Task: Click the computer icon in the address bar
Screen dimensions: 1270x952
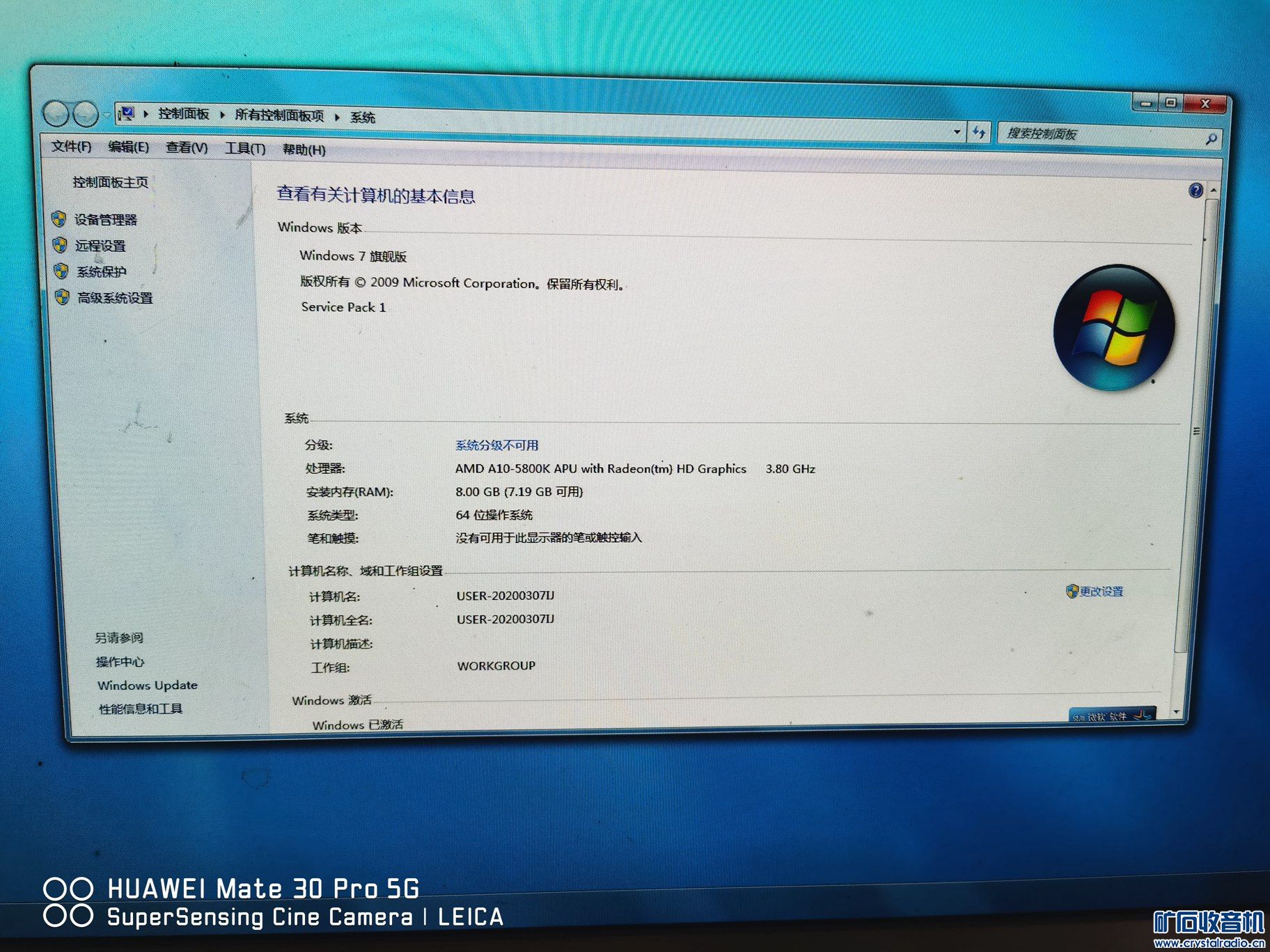Action: point(126,113)
